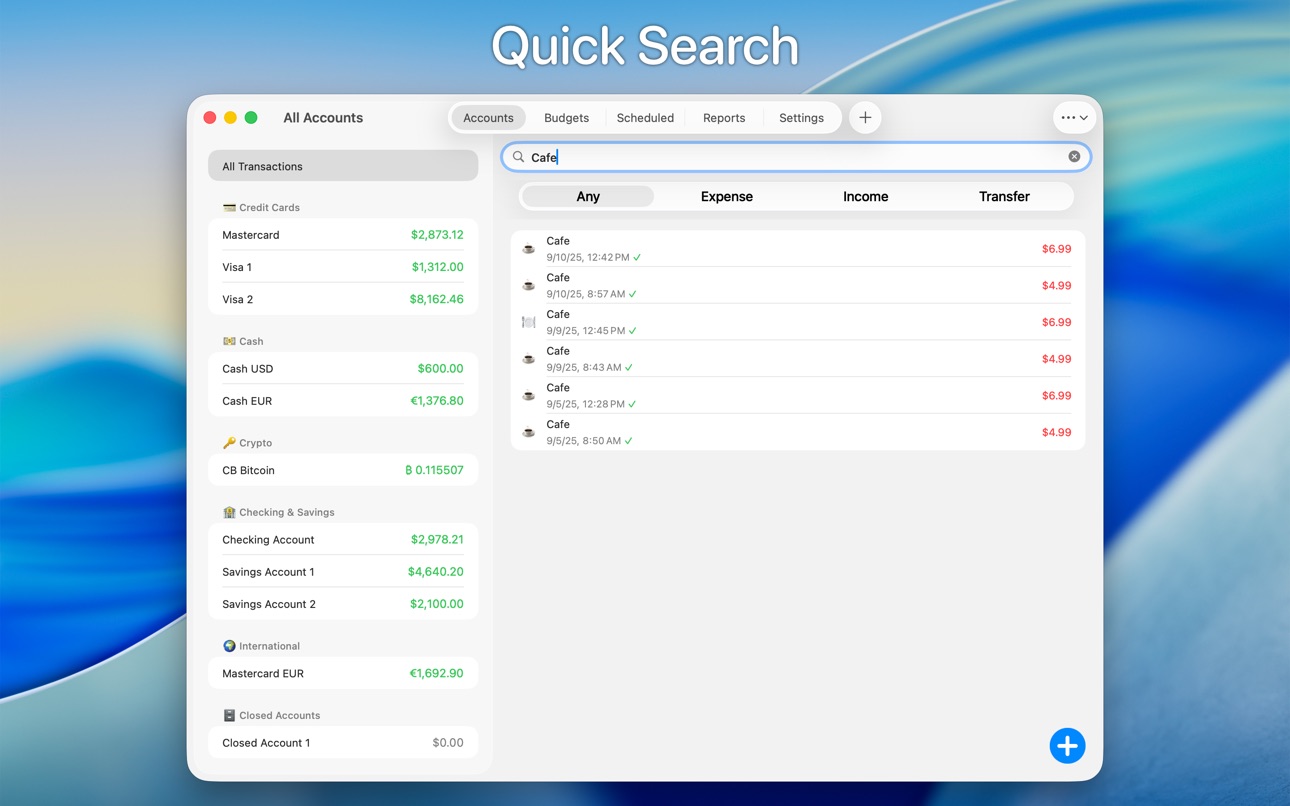This screenshot has height=806, width=1290.
Task: Click the $2,873.12 Mastercard balance
Action: 437,235
